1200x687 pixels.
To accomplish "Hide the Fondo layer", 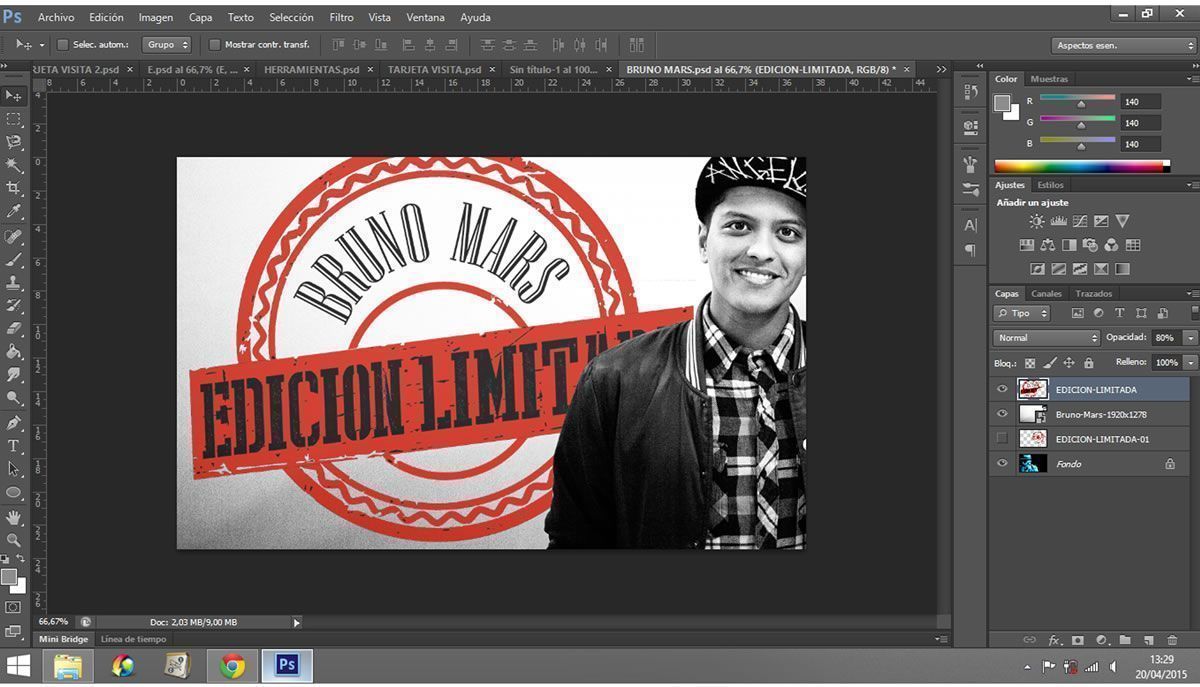I will (1002, 463).
